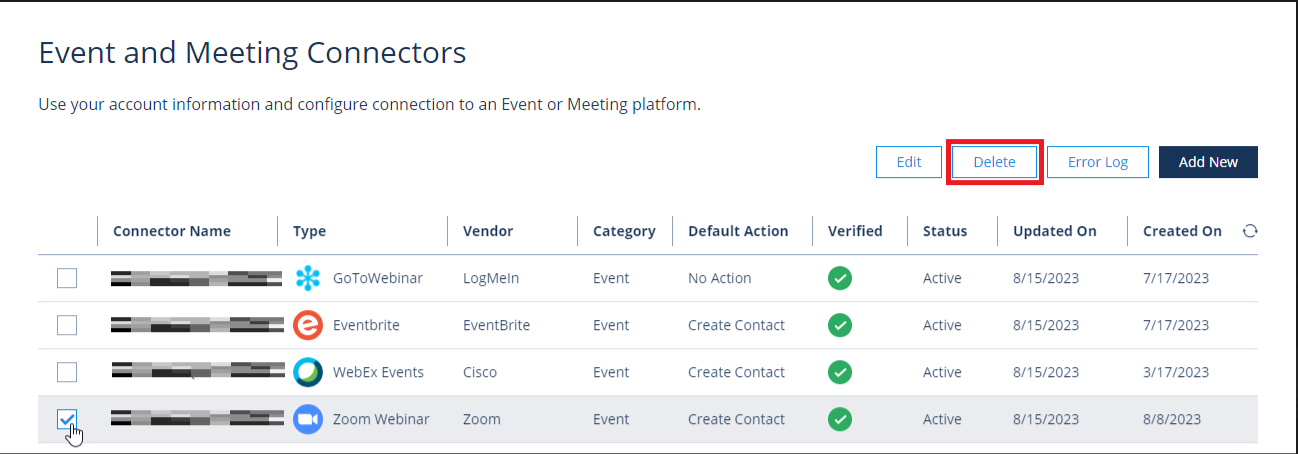Viewport: 1298px width, 454px height.
Task: Click the green verified checkmark for Zoom Webinar
Action: pyautogui.click(x=840, y=419)
